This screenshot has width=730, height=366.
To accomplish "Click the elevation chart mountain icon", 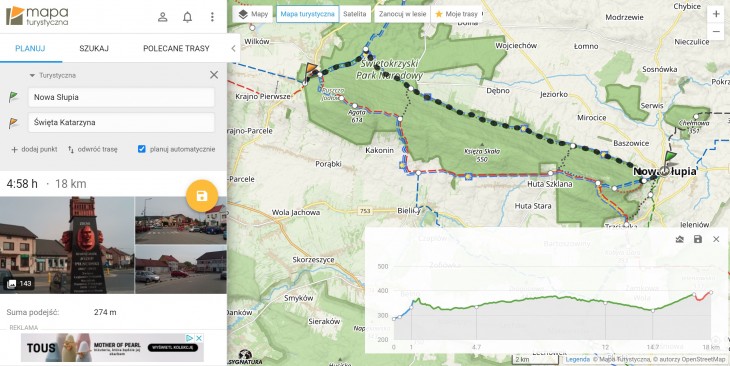I will click(x=679, y=239).
